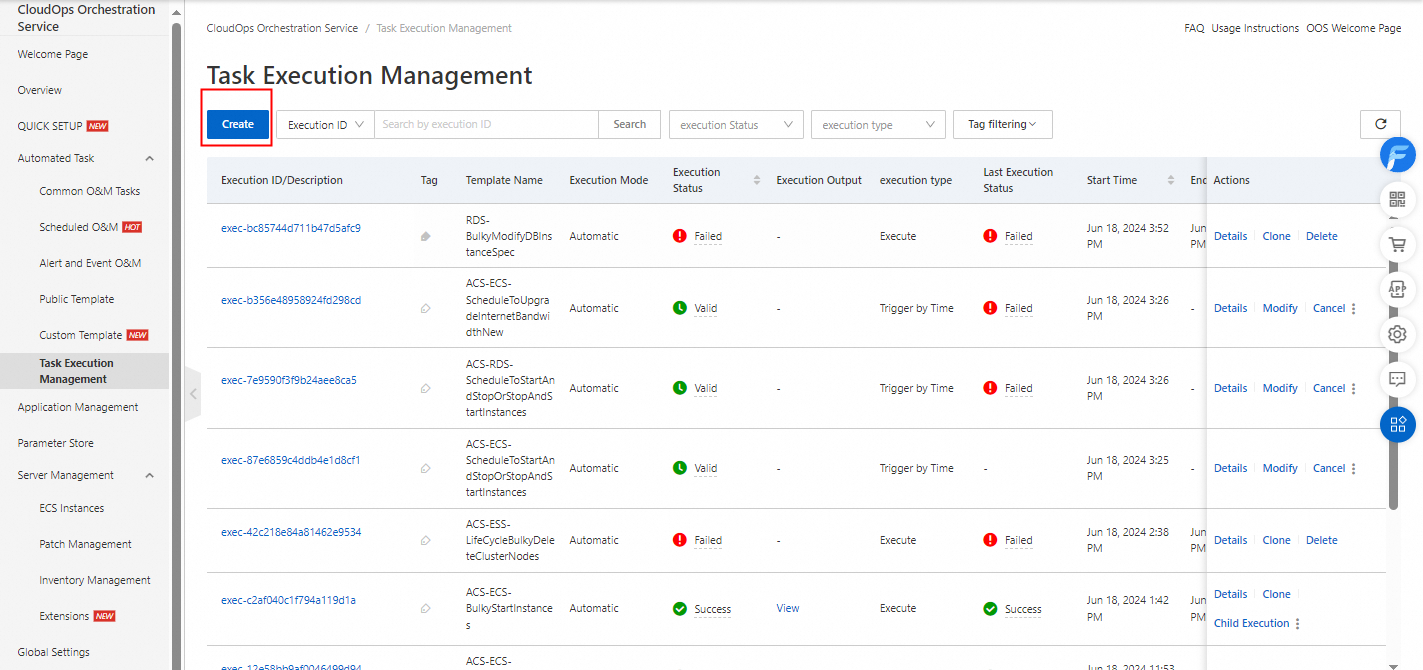
Task: Collapse the Automated Task sidebar section
Action: [150, 158]
